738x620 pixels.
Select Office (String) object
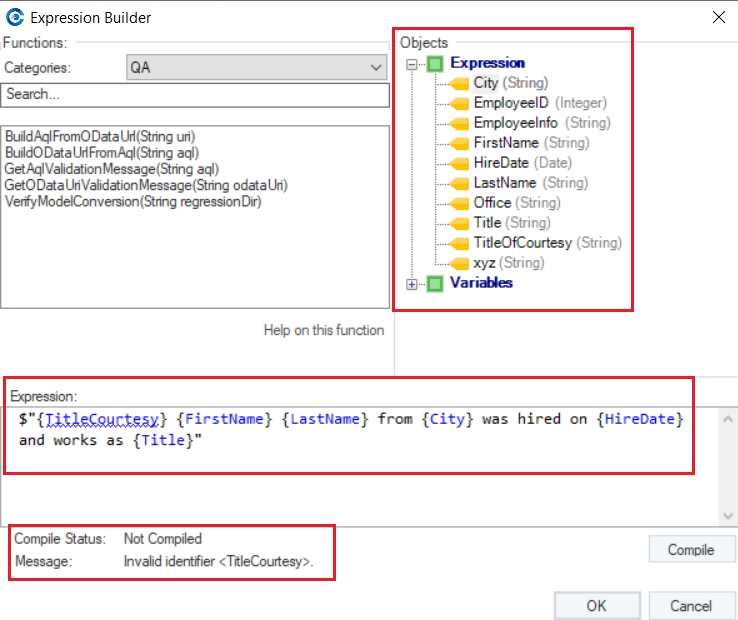pyautogui.click(x=517, y=203)
